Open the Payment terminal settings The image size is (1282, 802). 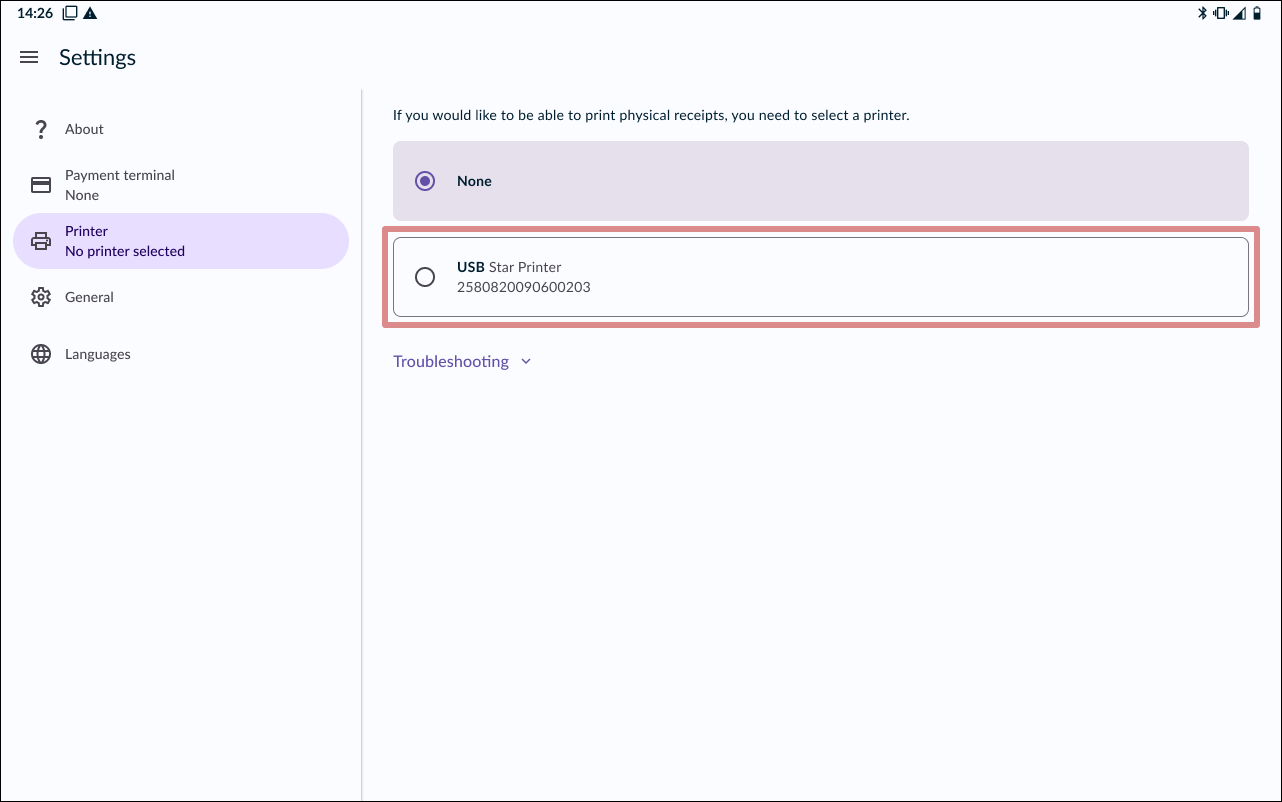click(180, 185)
